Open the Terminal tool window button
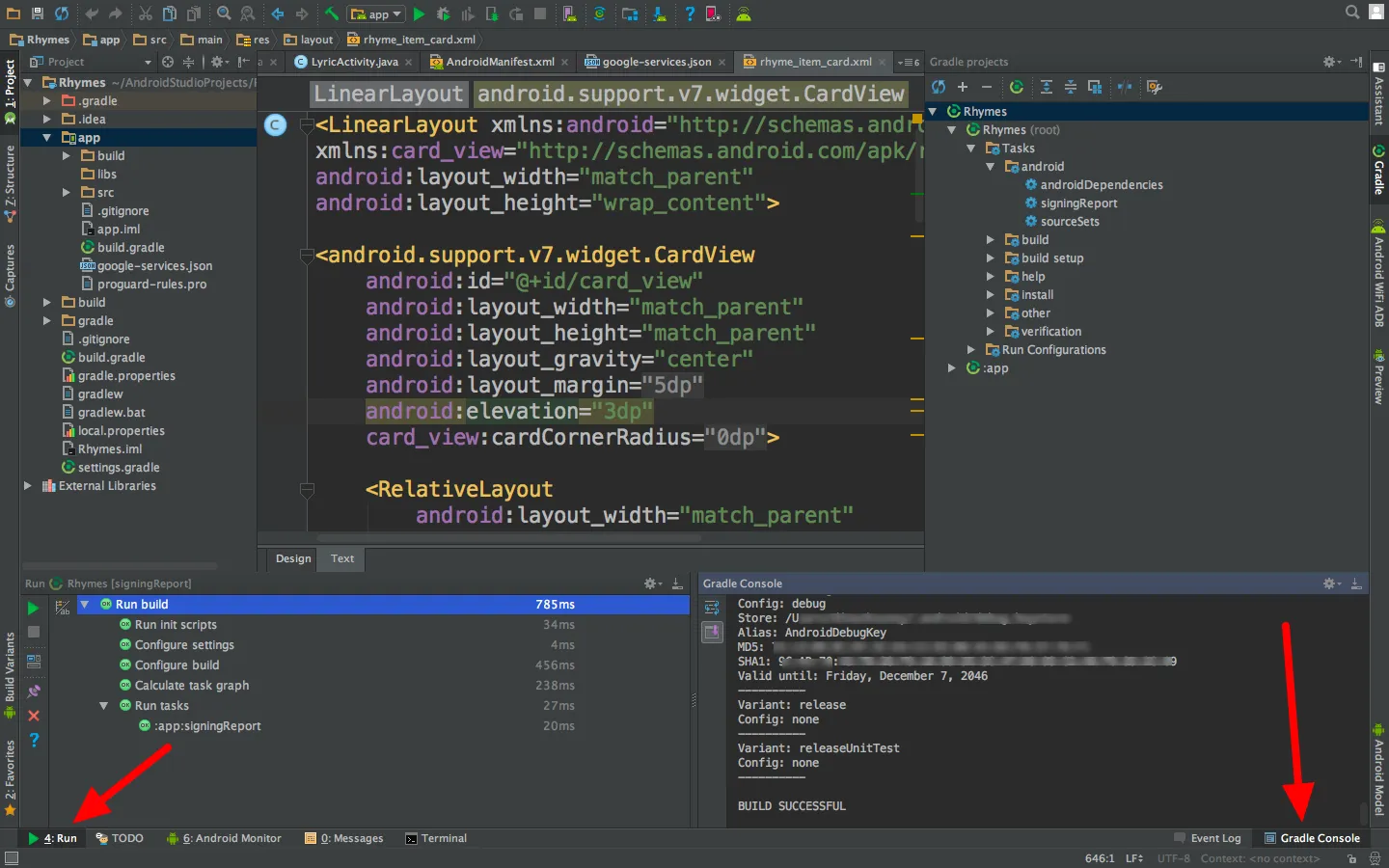1389x868 pixels. click(436, 838)
